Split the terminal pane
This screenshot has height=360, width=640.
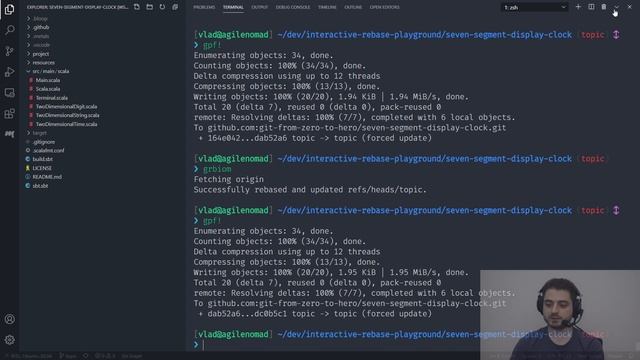[591, 7]
